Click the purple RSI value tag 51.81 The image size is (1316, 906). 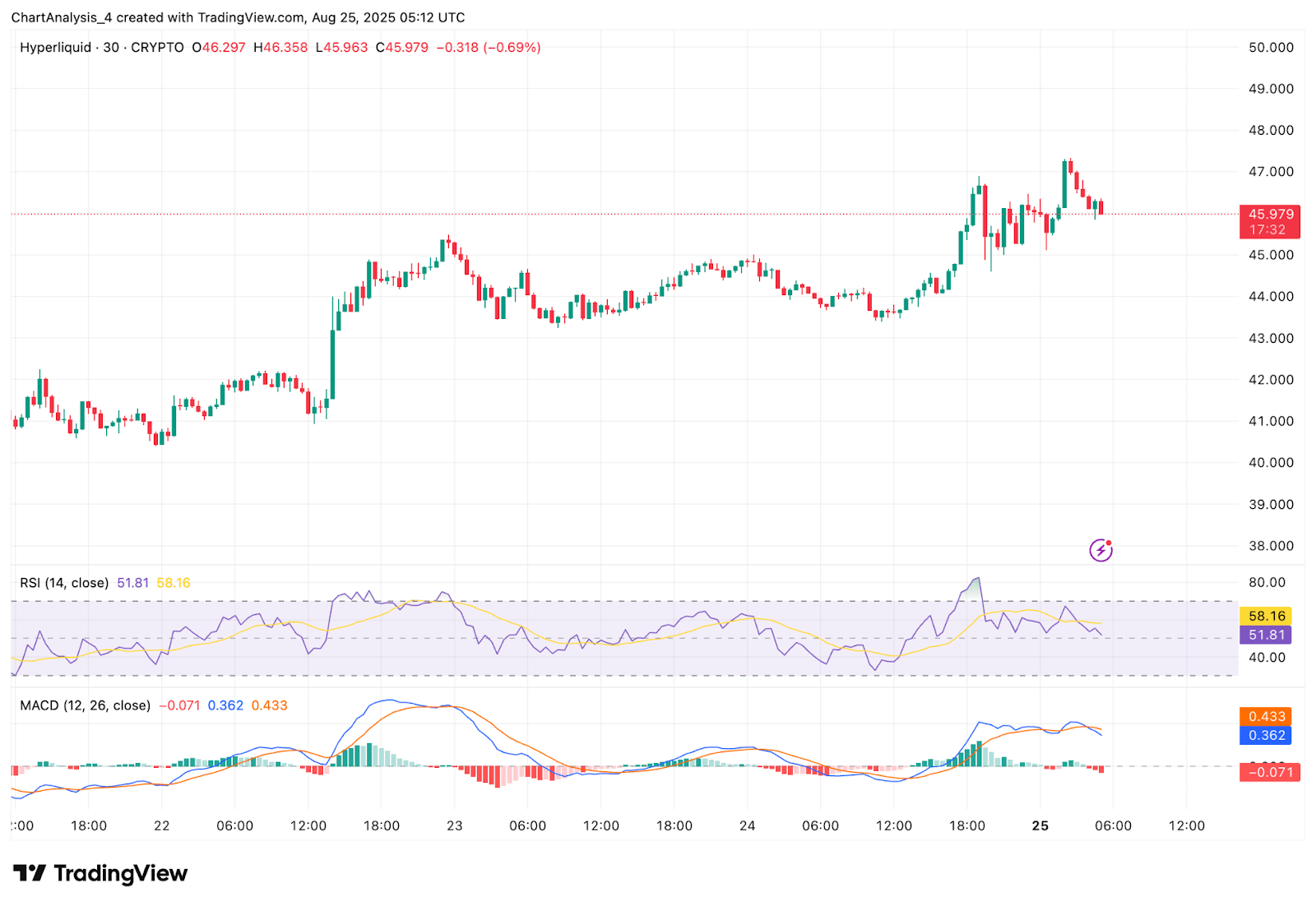point(1266,635)
